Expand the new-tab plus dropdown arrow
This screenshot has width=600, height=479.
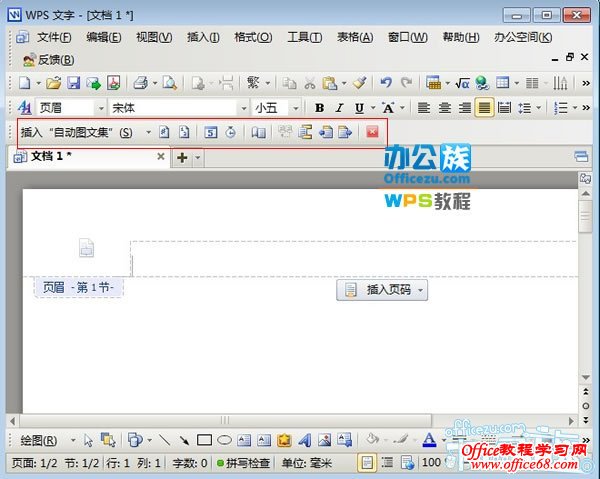pyautogui.click(x=198, y=157)
